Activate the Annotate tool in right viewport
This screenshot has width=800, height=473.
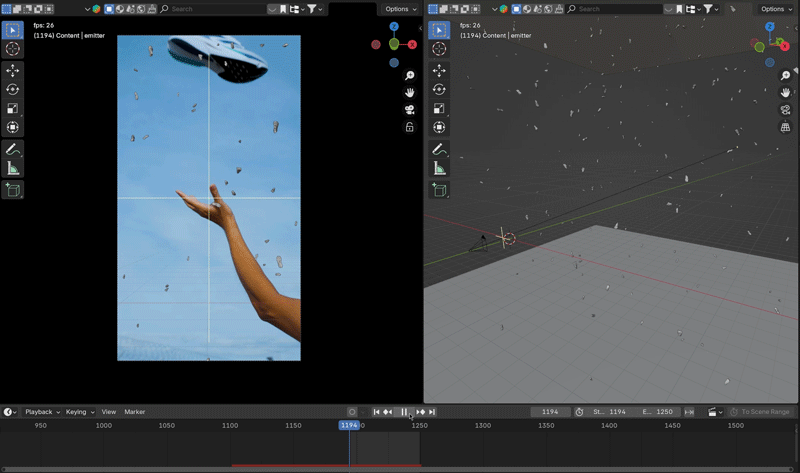coord(439,149)
